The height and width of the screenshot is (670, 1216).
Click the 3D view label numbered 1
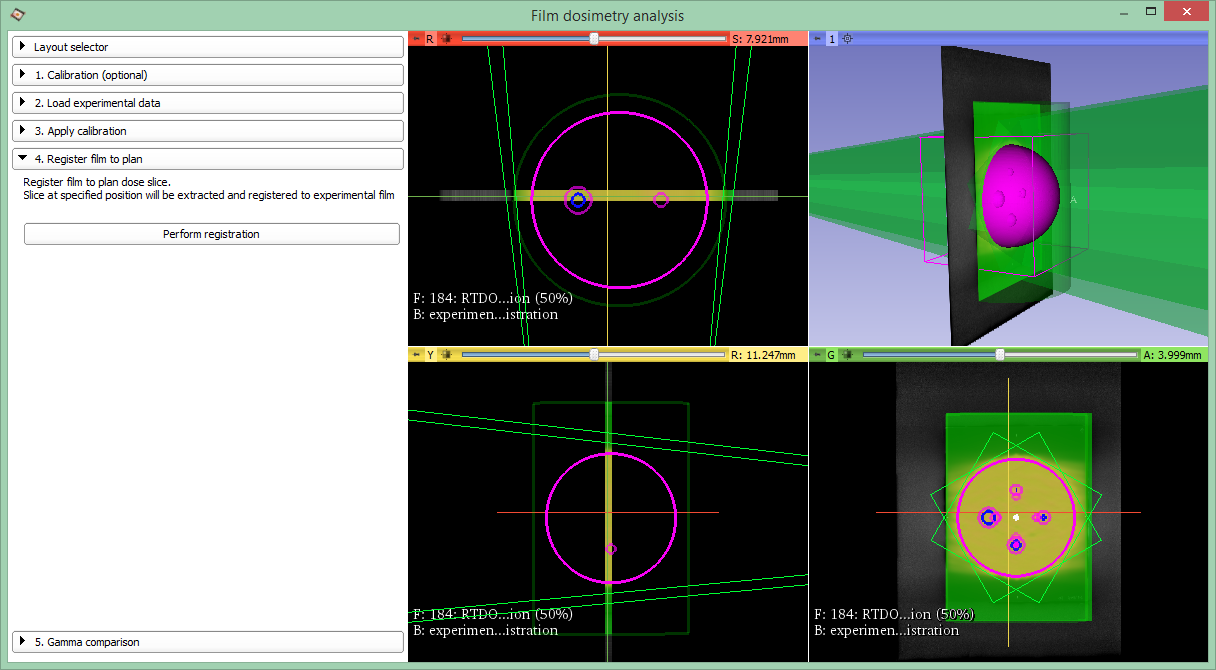point(831,39)
